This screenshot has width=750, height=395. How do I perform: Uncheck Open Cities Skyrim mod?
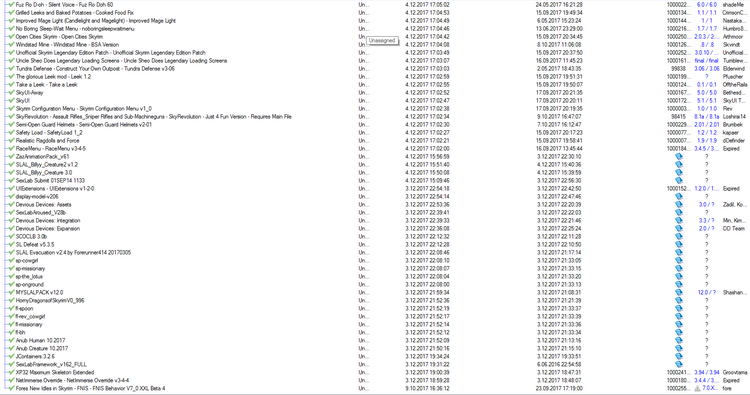(x=11, y=36)
